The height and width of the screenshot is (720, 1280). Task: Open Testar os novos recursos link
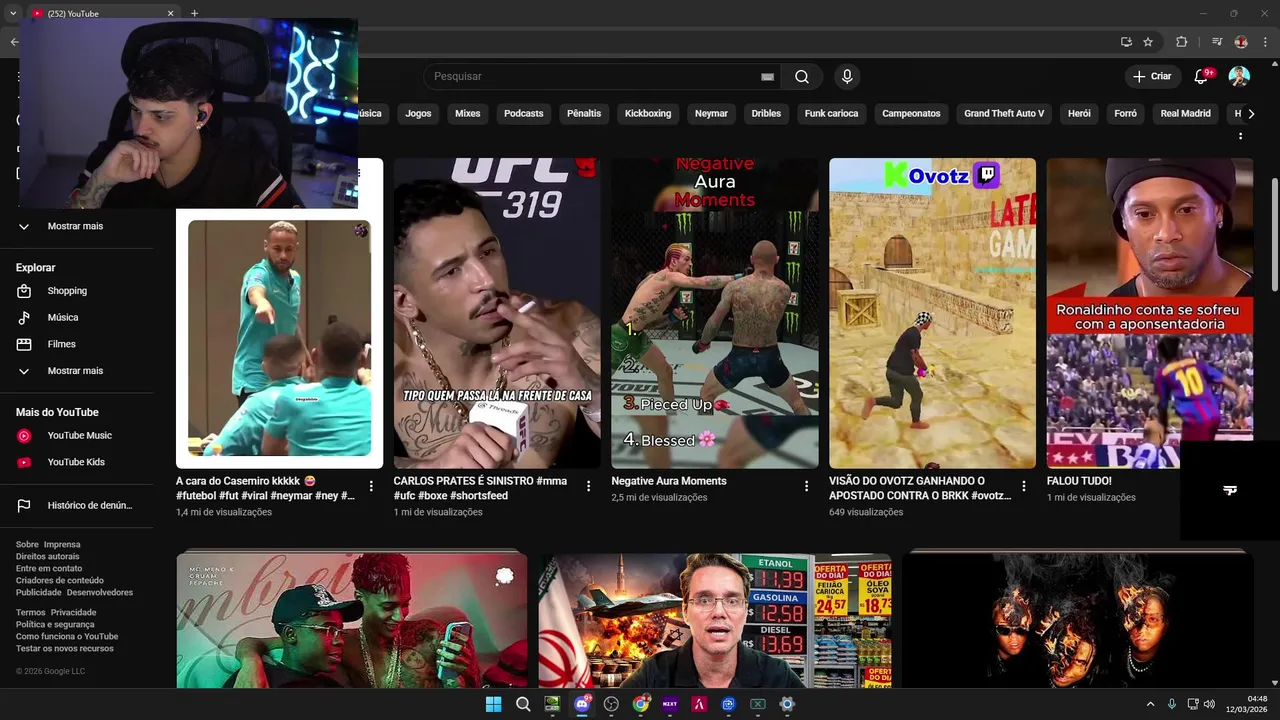65,649
